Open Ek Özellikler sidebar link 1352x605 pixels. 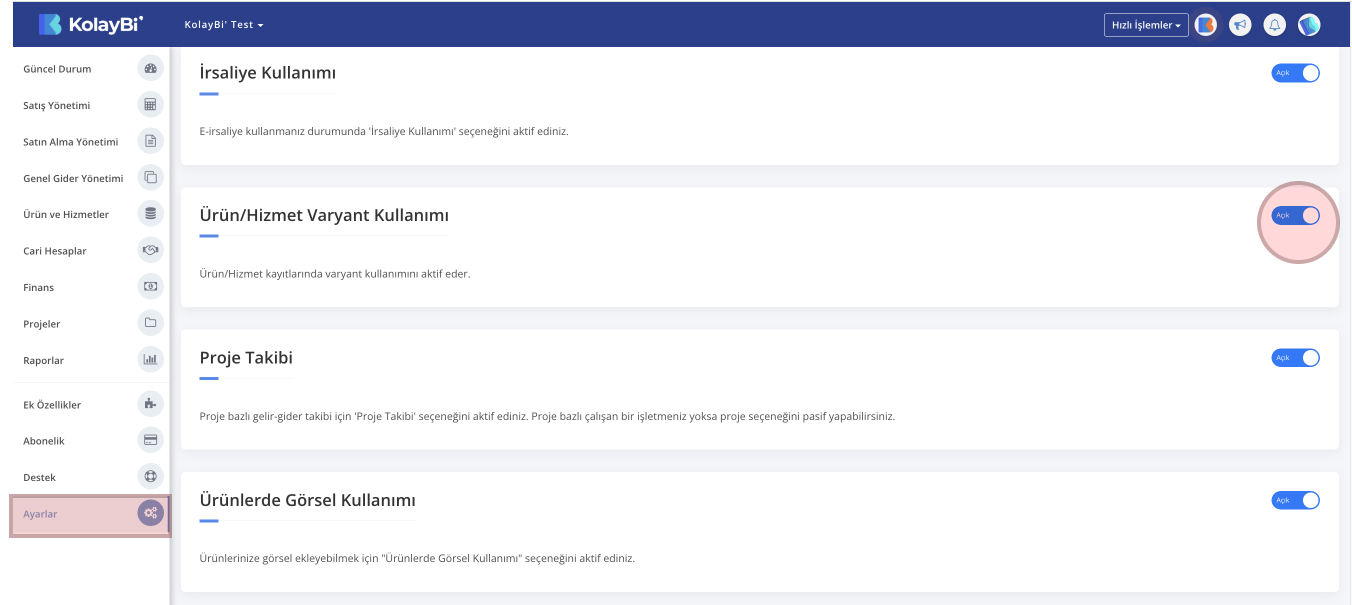tap(52, 405)
